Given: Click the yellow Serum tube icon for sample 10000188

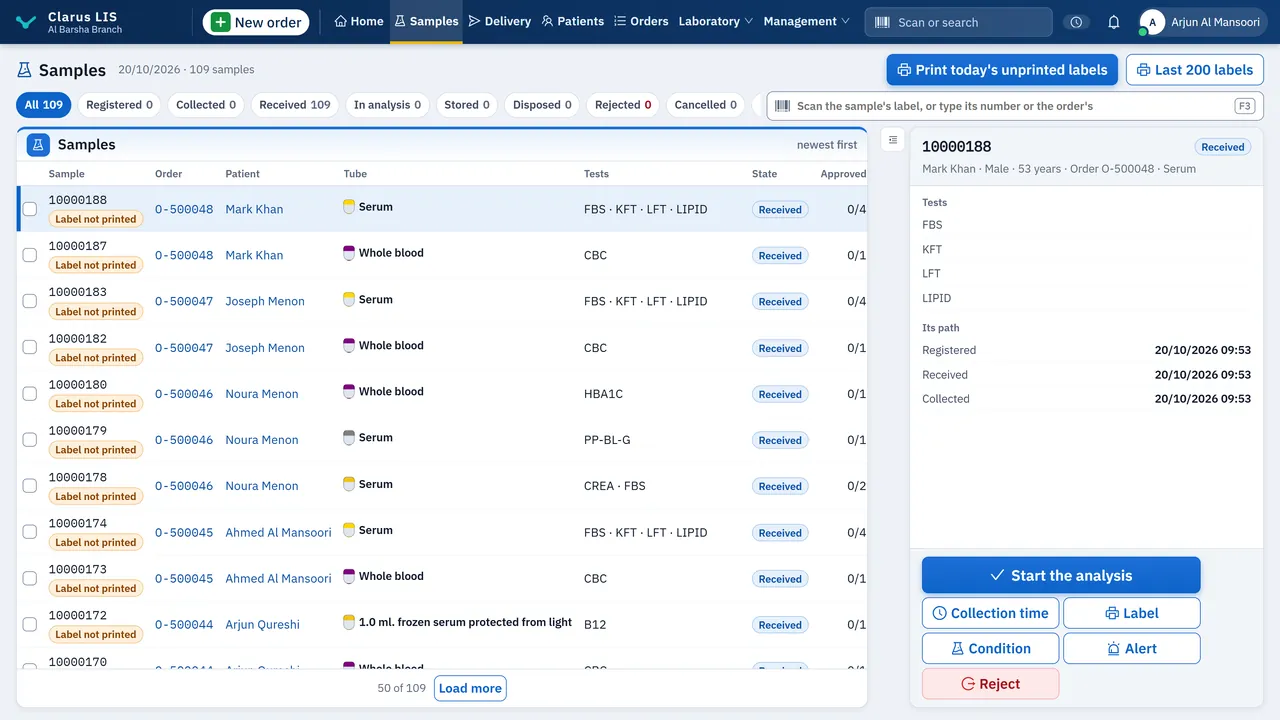Looking at the screenshot, I should [x=349, y=207].
